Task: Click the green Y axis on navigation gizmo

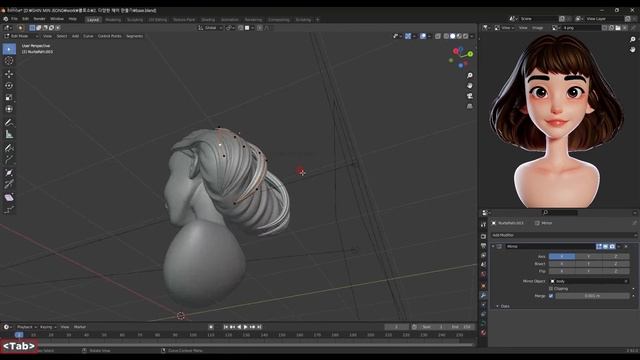Action: 470,54
